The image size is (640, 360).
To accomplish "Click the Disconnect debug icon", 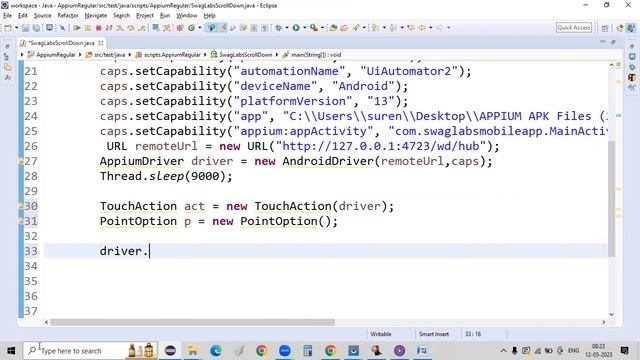I will coord(109,28).
